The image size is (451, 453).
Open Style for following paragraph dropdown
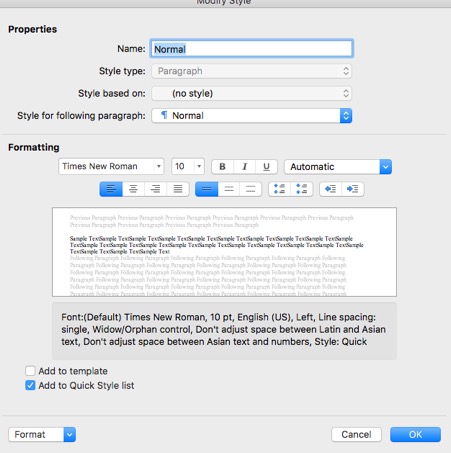[x=252, y=116]
